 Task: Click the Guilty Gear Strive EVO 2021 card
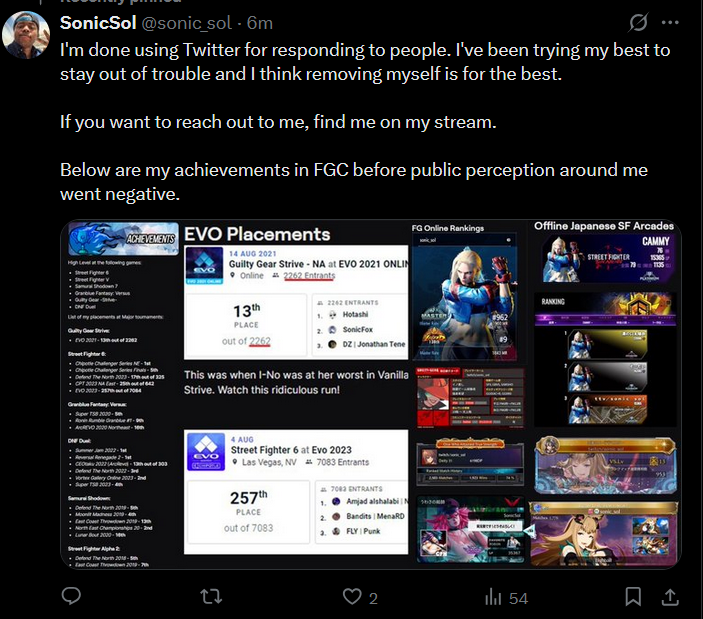[x=296, y=302]
